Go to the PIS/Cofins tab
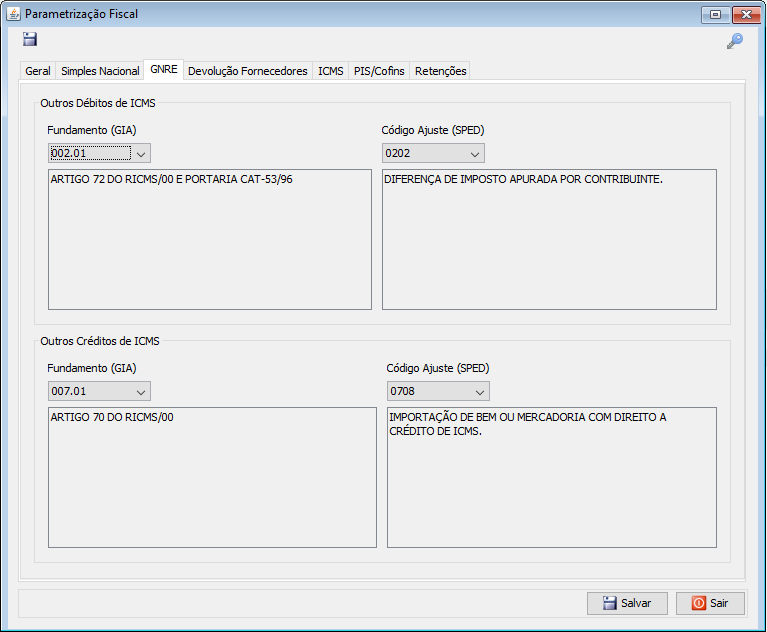Image resolution: width=767 pixels, height=632 pixels. click(379, 71)
